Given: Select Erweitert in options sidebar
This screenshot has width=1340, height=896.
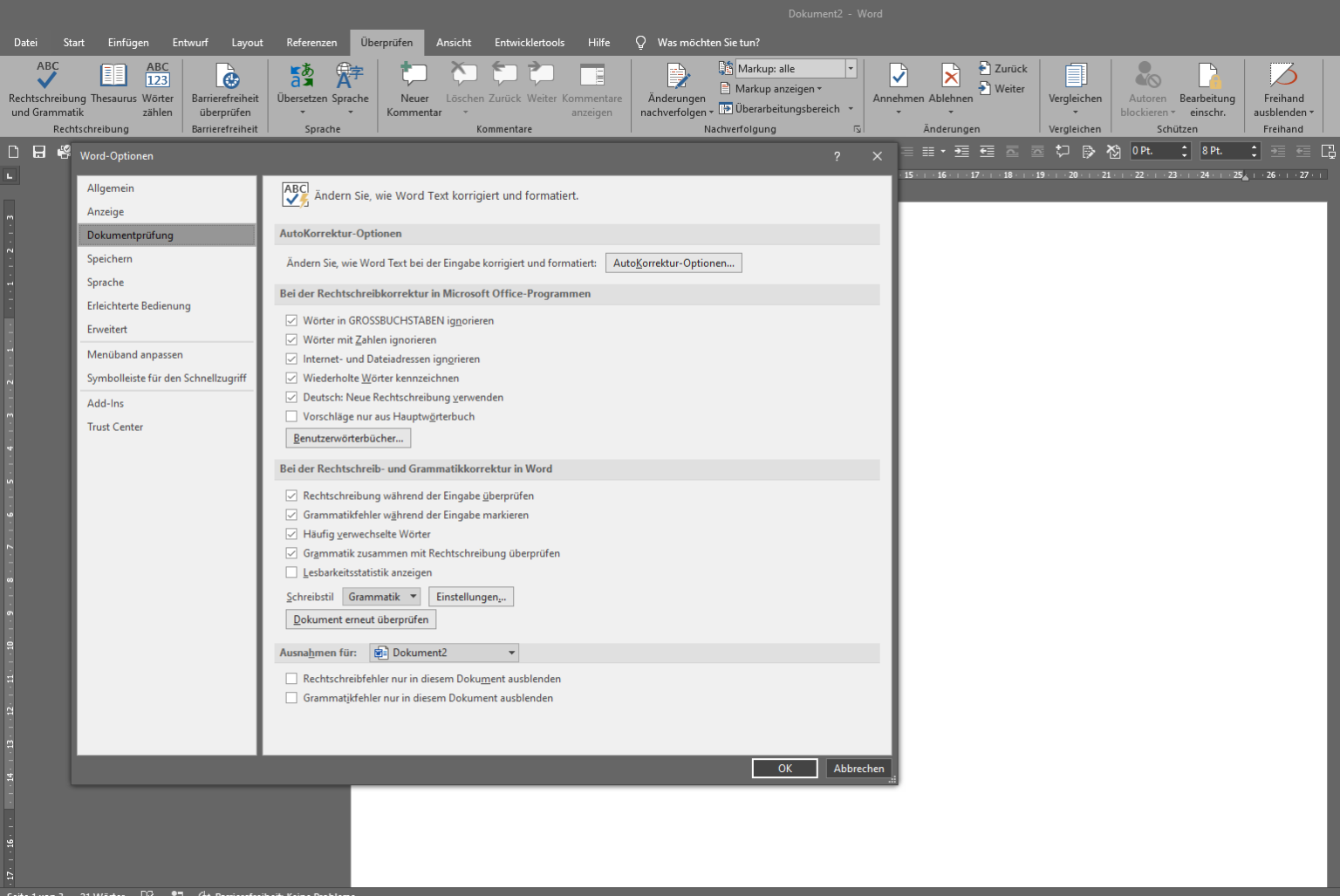Looking at the screenshot, I should click(x=107, y=329).
